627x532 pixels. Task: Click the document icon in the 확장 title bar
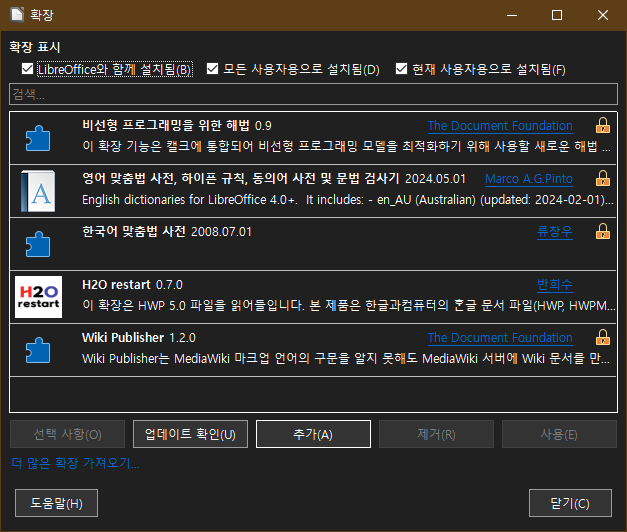(x=17, y=15)
